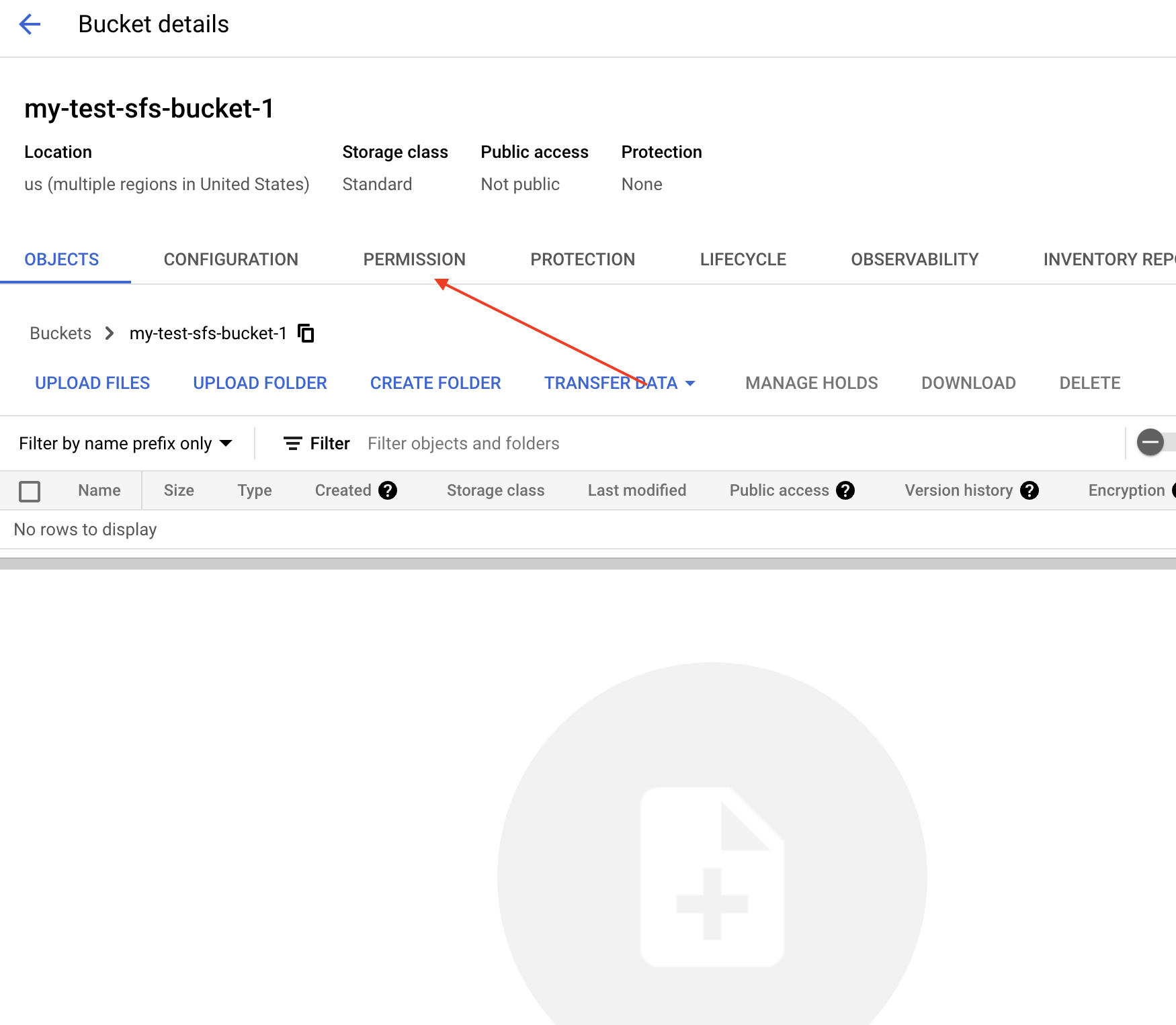Click the filter lines icon
1176x1025 pixels.
pyautogui.click(x=292, y=443)
